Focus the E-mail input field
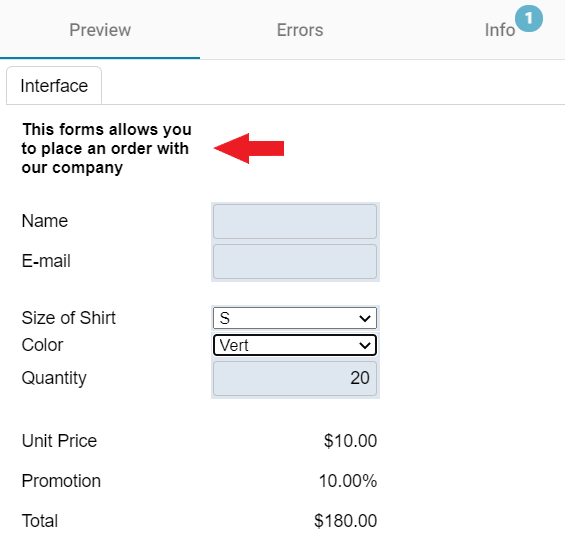565x552 pixels. click(295, 261)
